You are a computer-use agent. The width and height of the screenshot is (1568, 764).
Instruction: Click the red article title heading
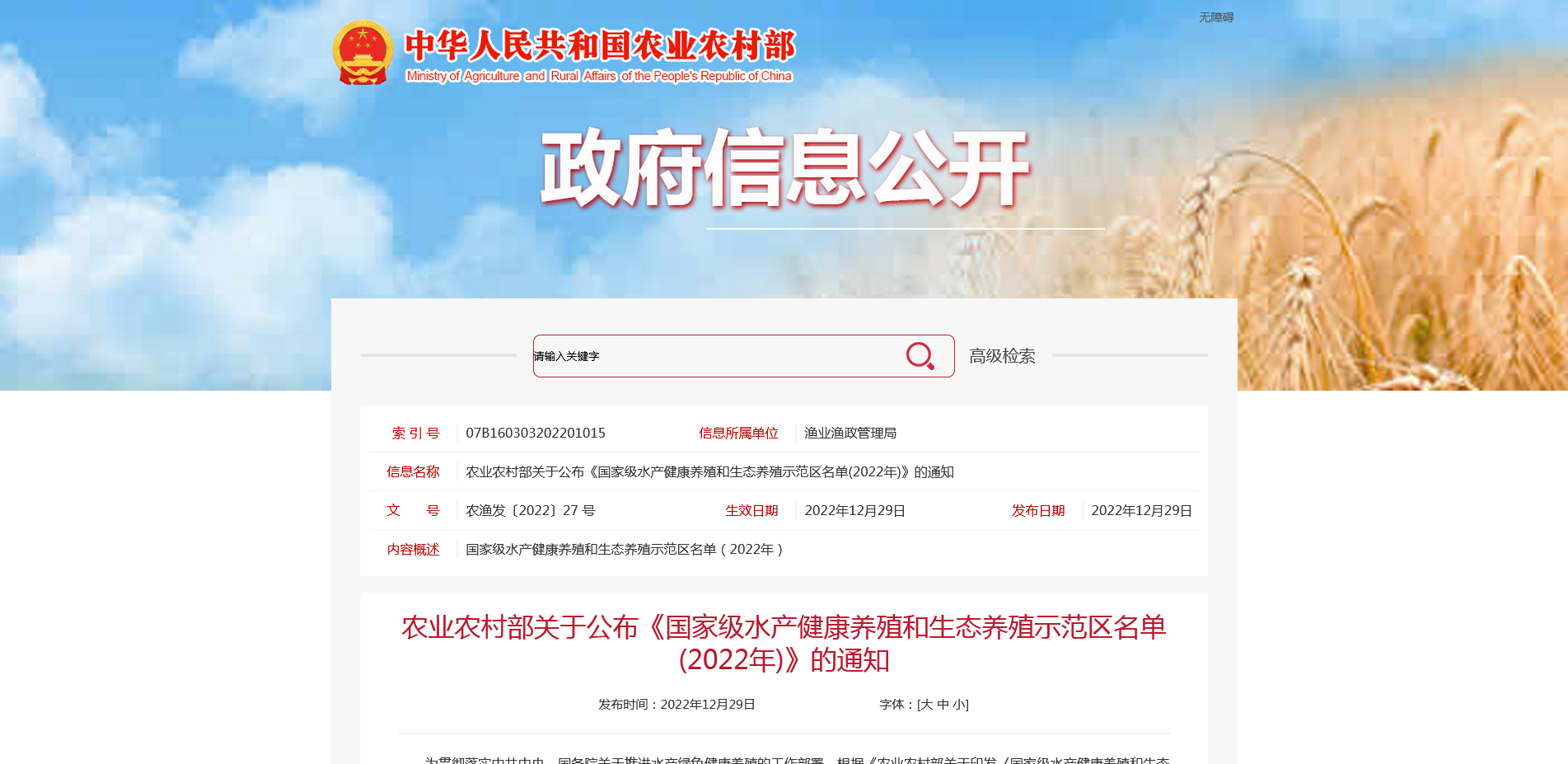[784, 643]
